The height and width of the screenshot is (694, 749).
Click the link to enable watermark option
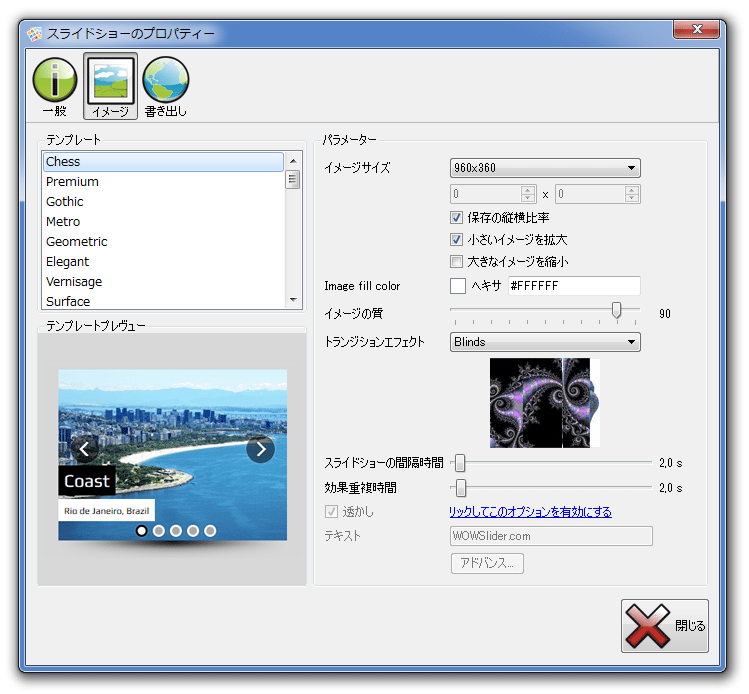point(530,512)
